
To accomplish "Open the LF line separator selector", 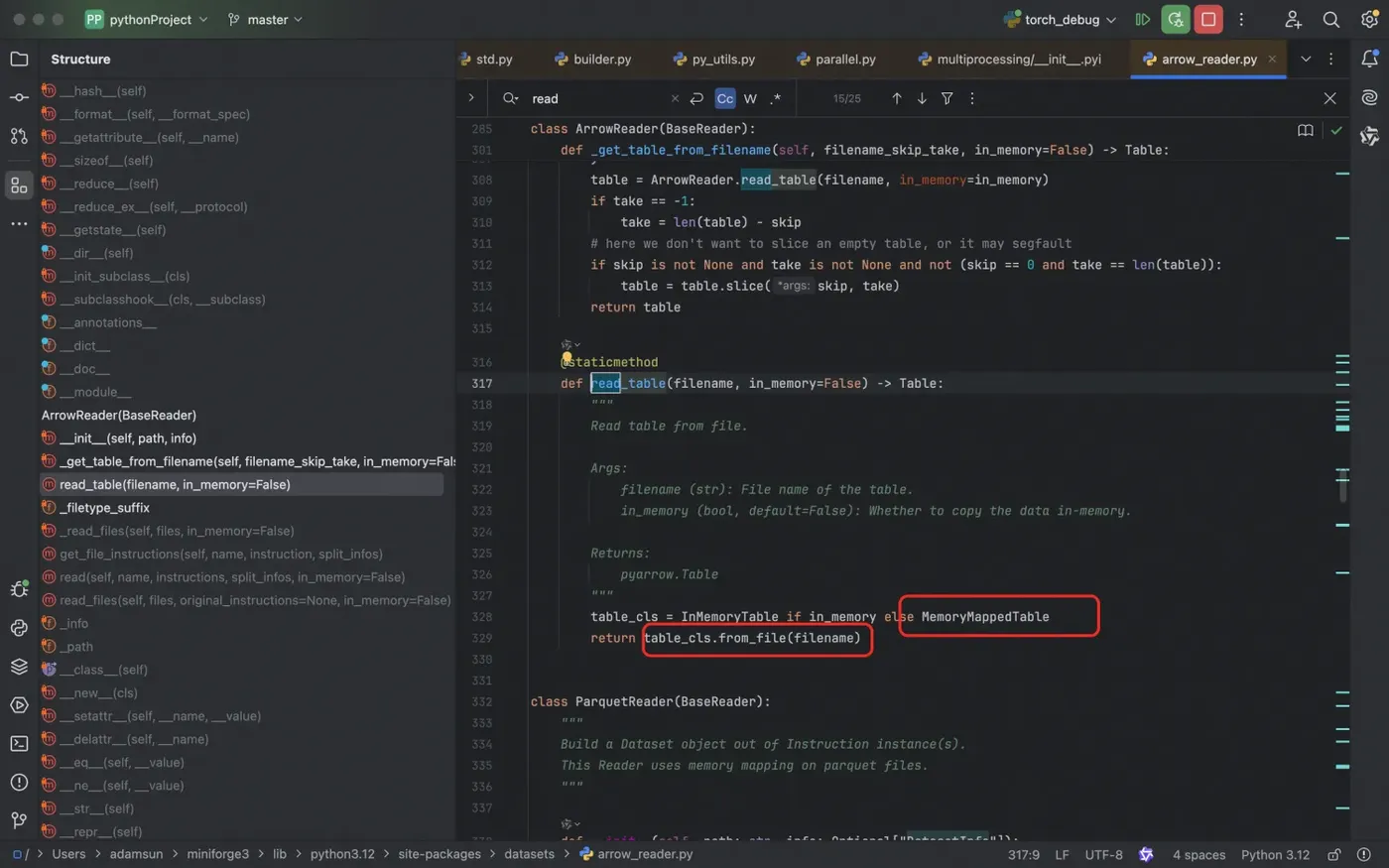I will [x=1062, y=854].
